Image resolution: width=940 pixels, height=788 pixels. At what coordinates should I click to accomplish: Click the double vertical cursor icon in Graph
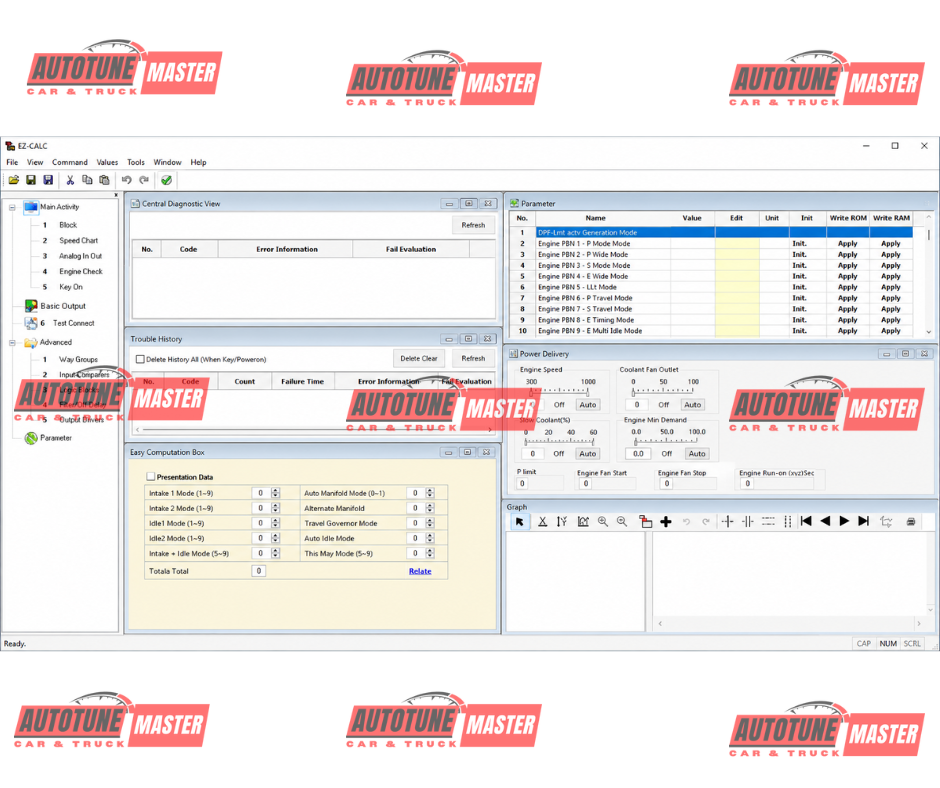pyautogui.click(x=748, y=522)
